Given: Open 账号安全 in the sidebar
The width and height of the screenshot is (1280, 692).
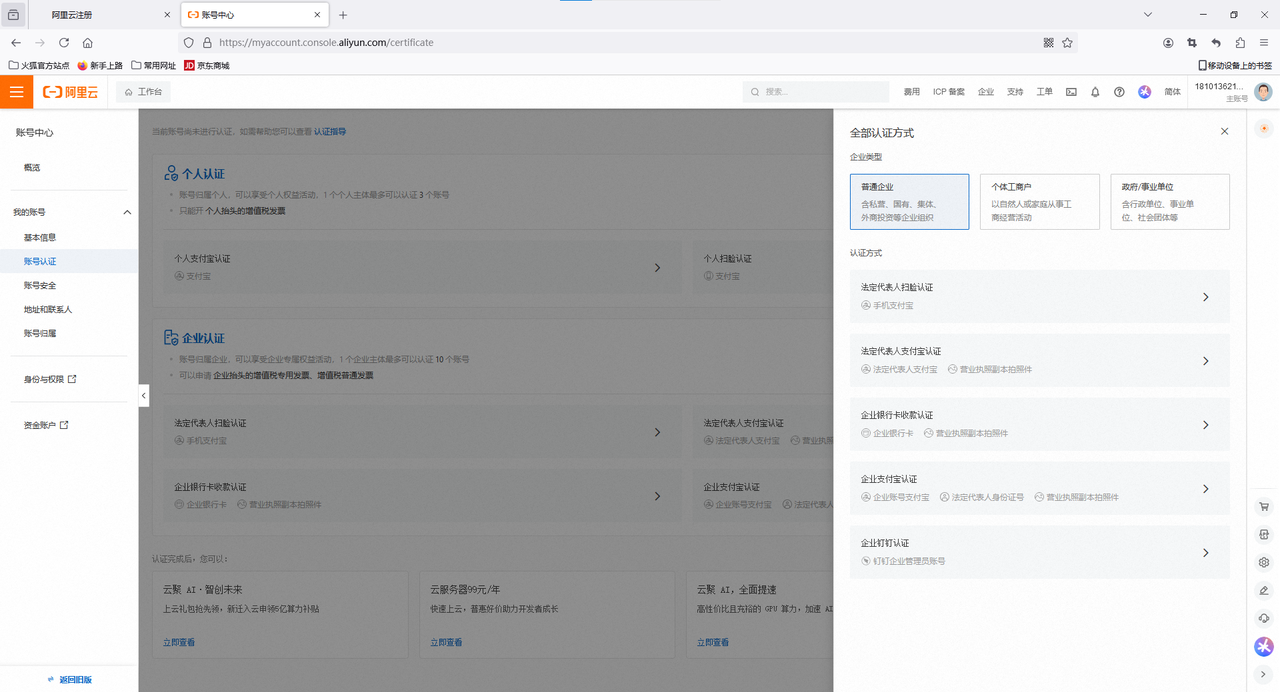Looking at the screenshot, I should [x=40, y=286].
